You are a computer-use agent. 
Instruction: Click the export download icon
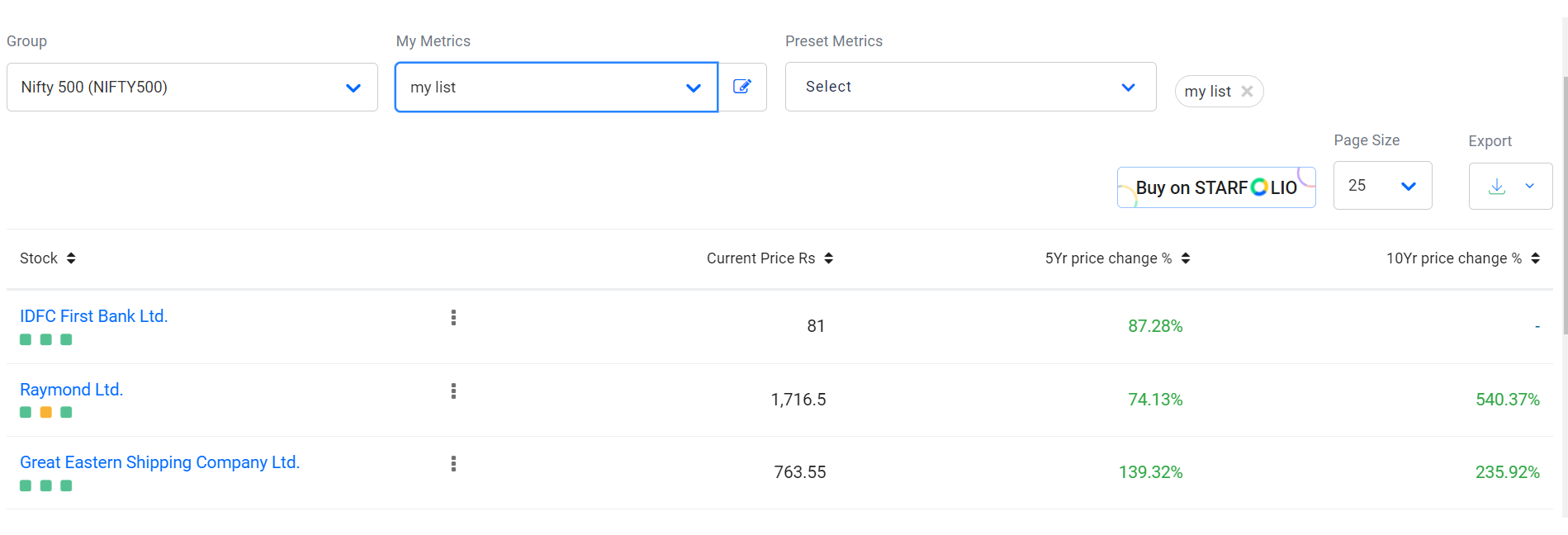pyautogui.click(x=1496, y=187)
